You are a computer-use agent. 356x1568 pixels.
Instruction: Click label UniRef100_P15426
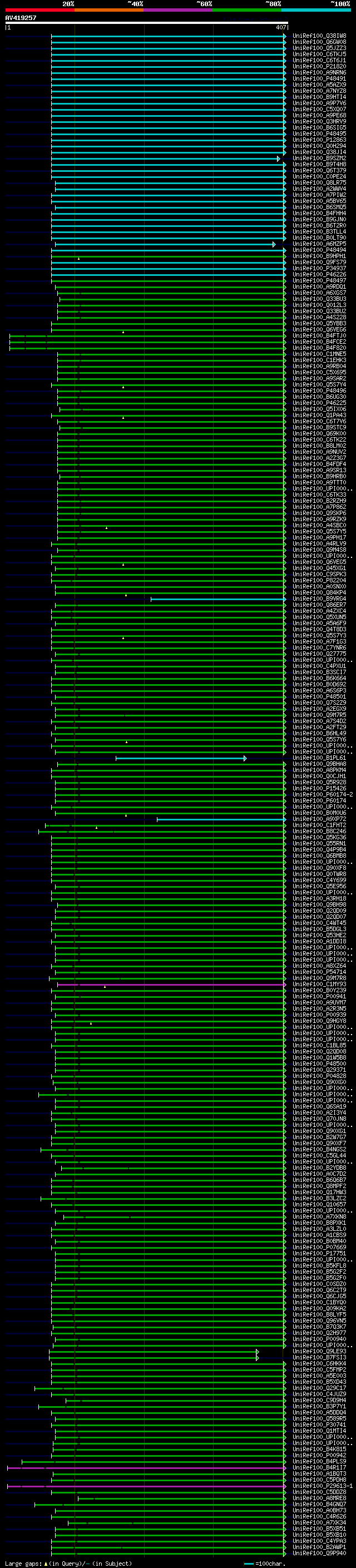coord(319,789)
